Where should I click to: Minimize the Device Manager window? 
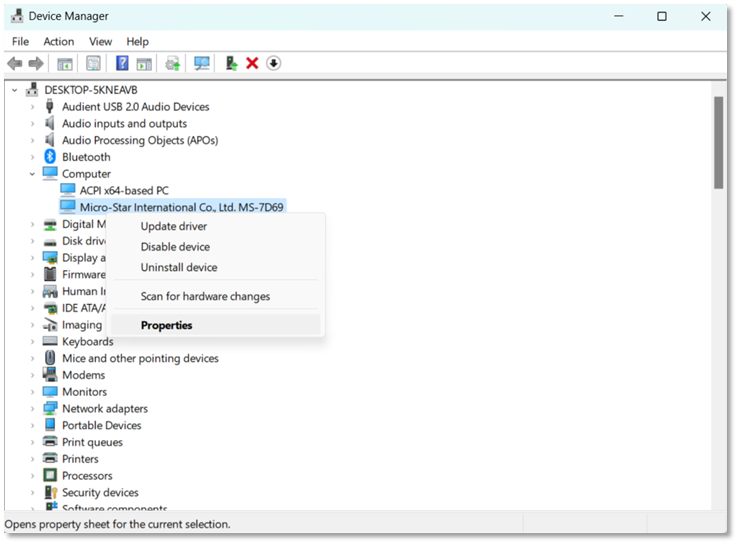[619, 16]
